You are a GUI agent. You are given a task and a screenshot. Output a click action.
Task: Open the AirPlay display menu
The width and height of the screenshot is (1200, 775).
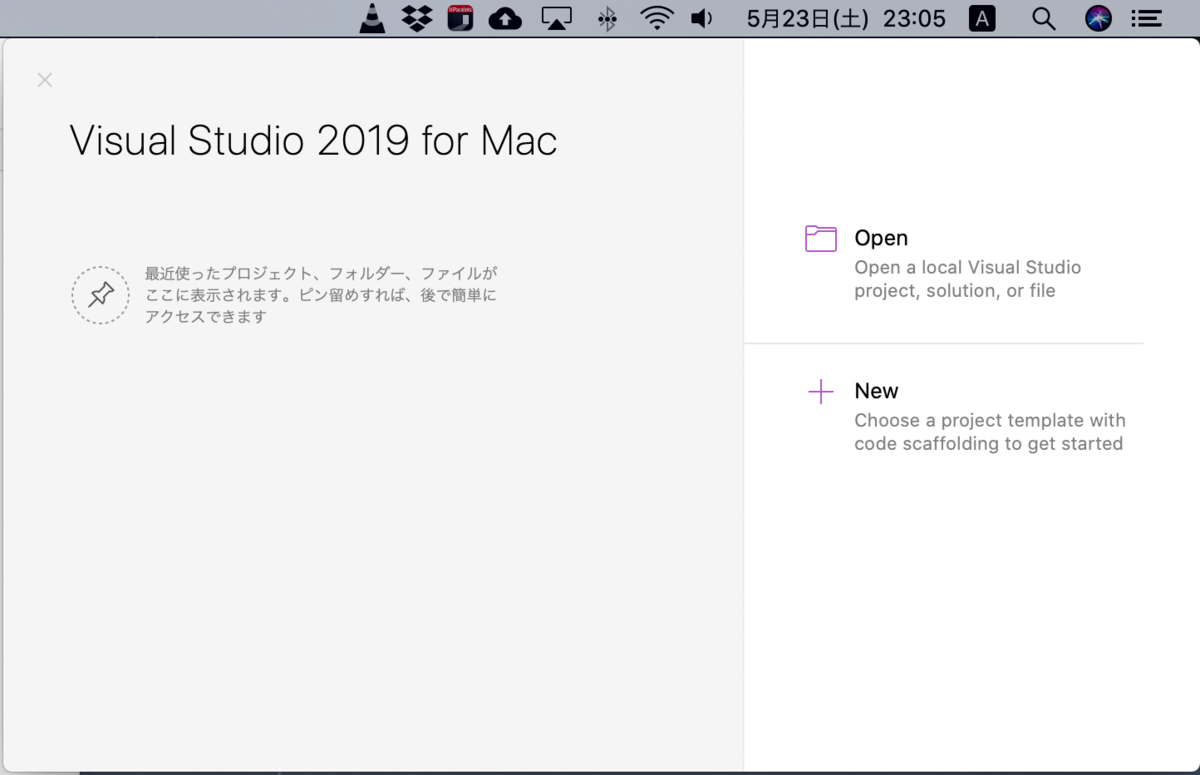click(556, 18)
